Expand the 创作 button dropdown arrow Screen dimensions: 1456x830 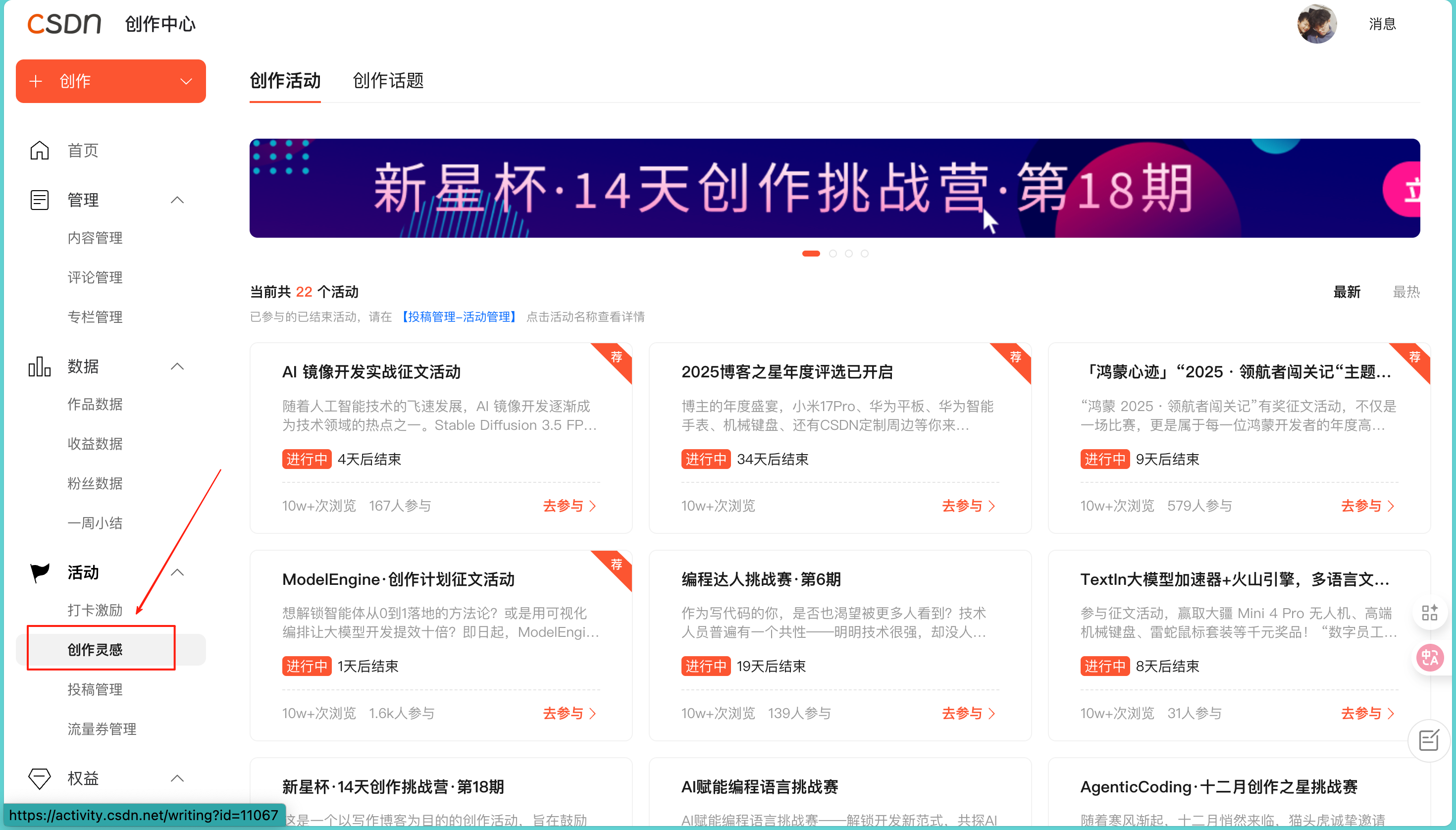(186, 82)
